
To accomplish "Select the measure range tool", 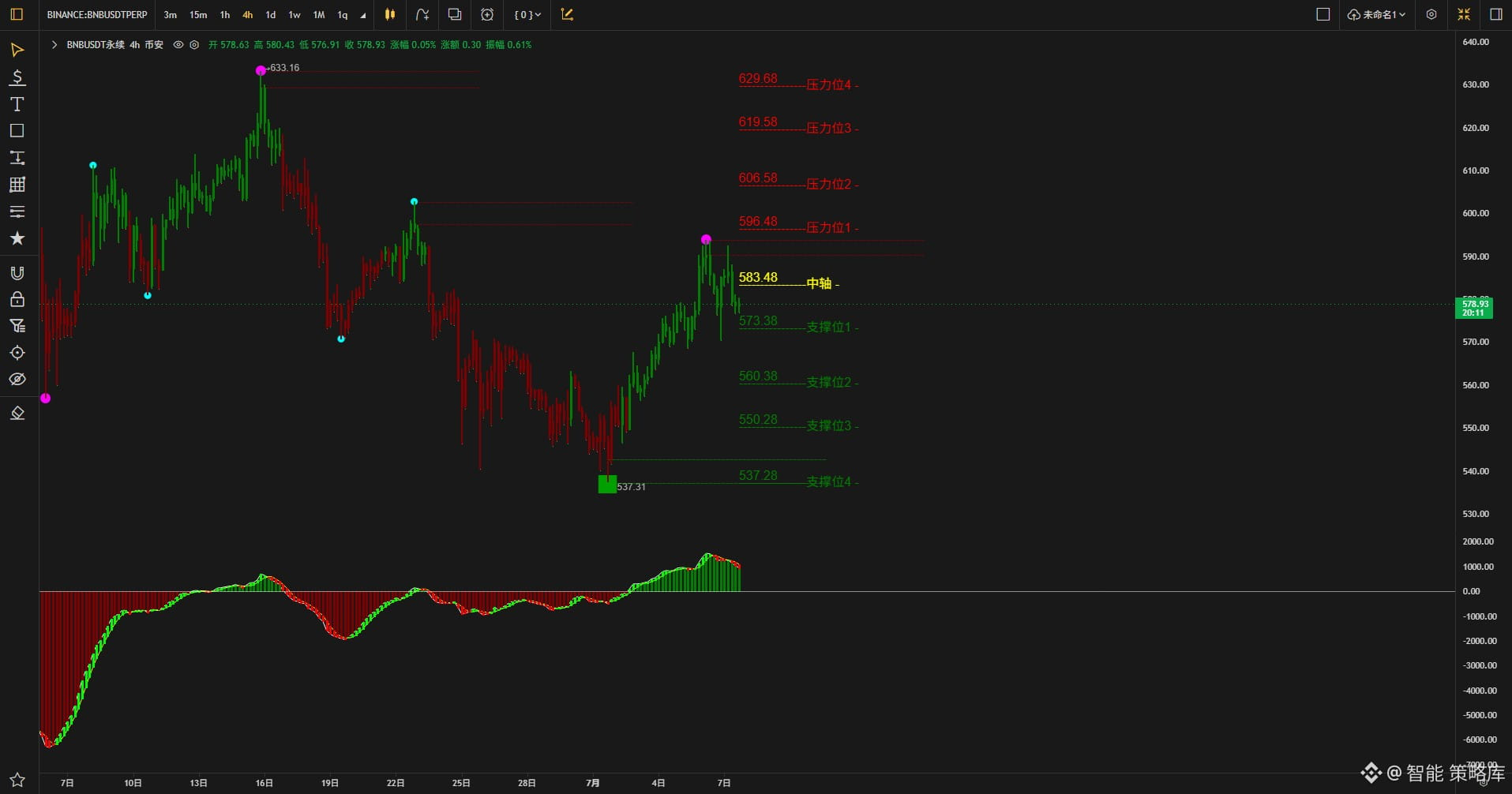I will pos(17,158).
